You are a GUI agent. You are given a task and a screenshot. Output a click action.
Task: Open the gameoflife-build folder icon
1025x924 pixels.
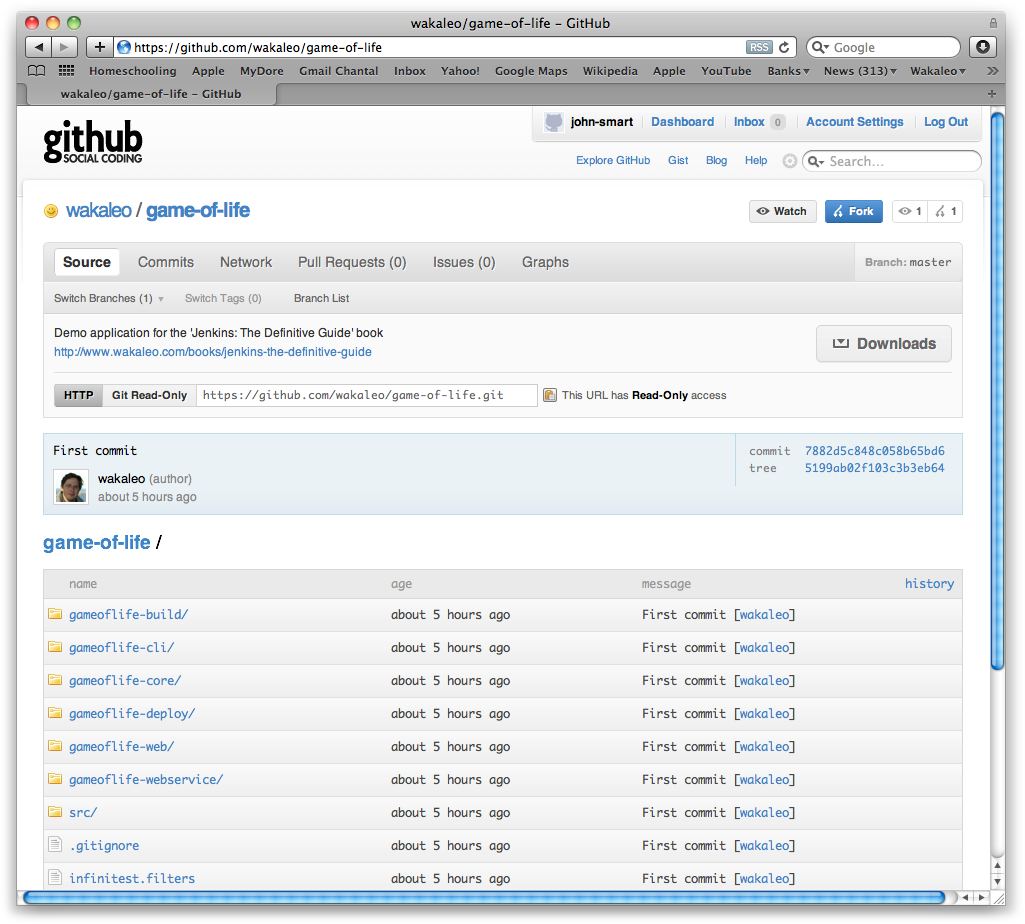click(55, 614)
